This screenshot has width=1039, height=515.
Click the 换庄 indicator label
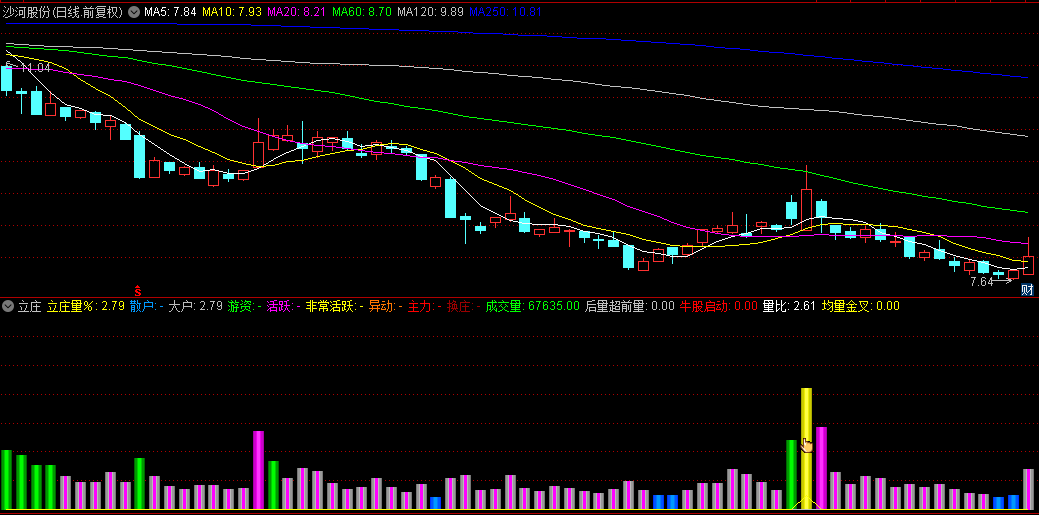coord(463,306)
